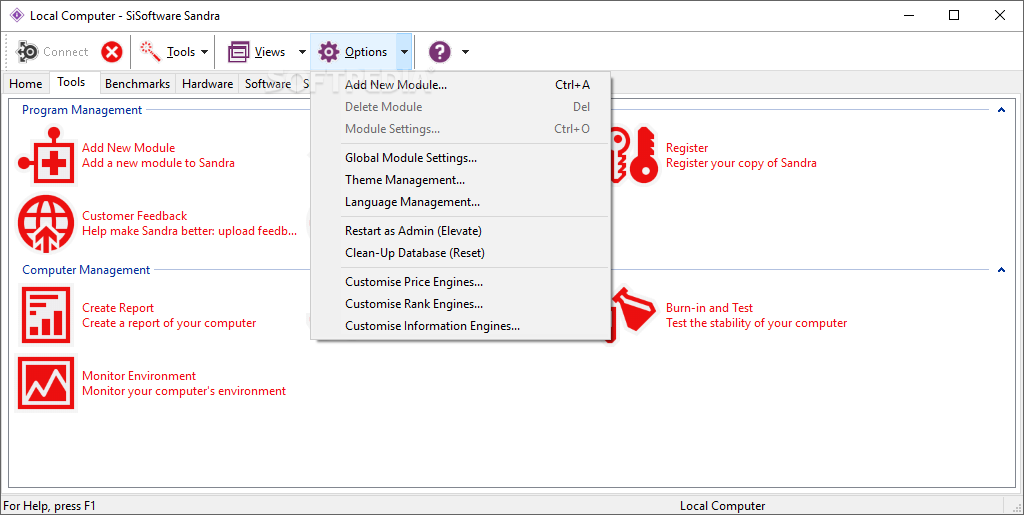Click the Connect gear icon
Image resolution: width=1024 pixels, height=515 pixels.
(27, 52)
